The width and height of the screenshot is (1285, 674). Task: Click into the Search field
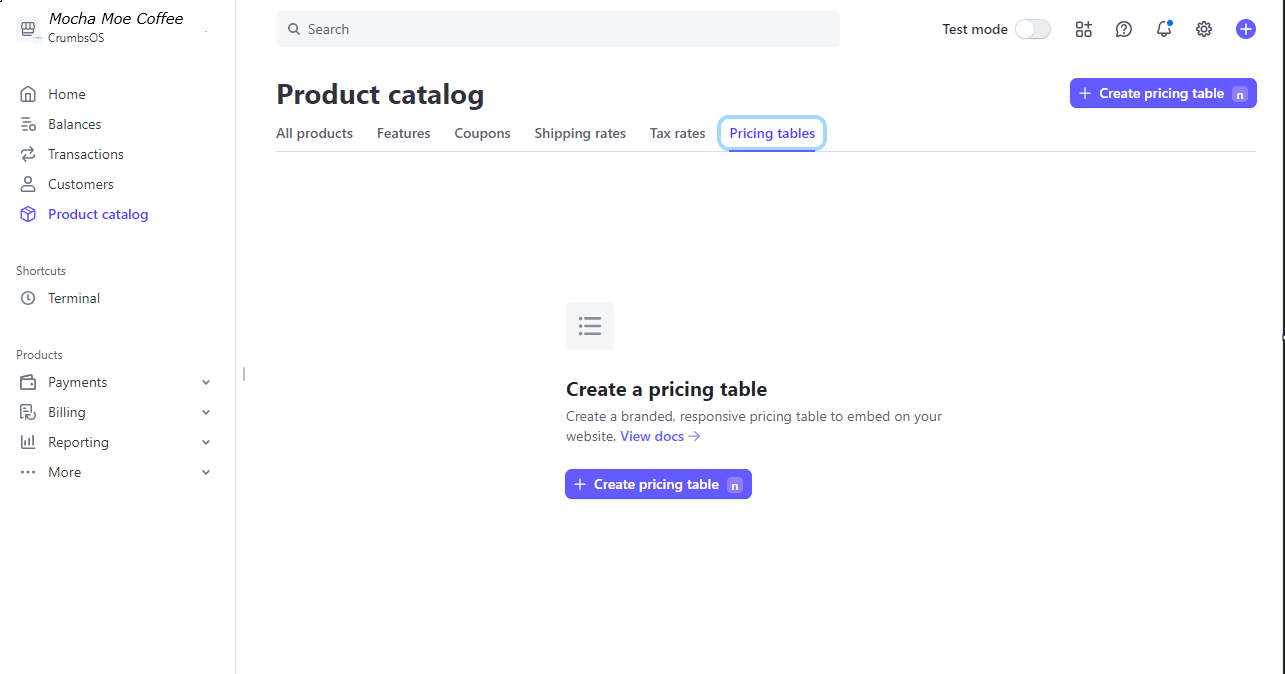(558, 29)
